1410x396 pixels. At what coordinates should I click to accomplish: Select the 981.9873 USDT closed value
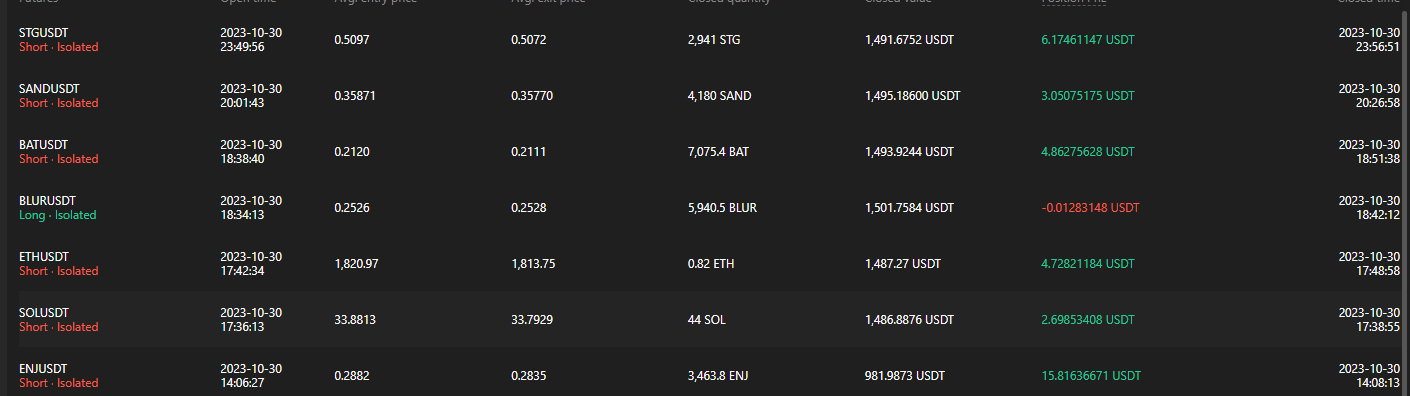[905, 376]
